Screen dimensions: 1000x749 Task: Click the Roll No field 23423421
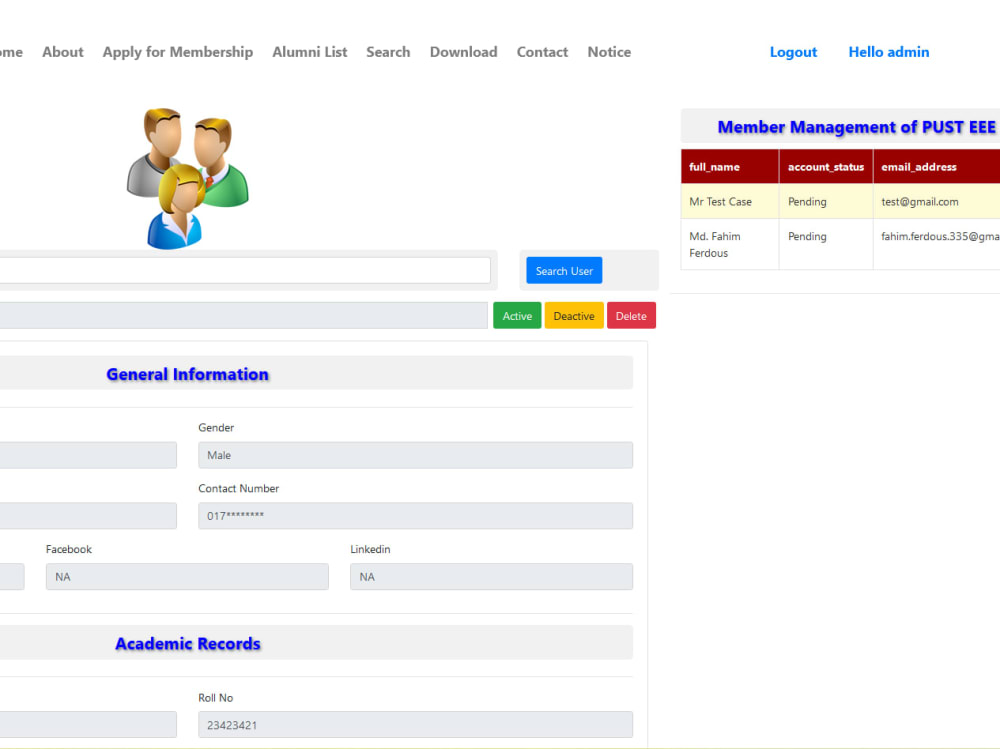[x=415, y=725]
